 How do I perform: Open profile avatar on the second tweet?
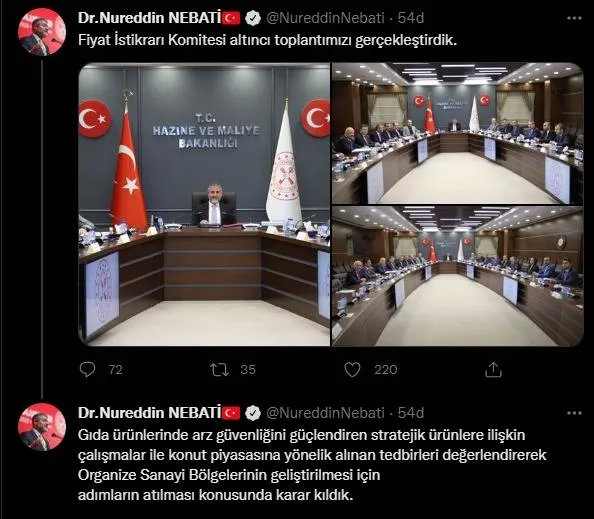[x=42, y=427]
